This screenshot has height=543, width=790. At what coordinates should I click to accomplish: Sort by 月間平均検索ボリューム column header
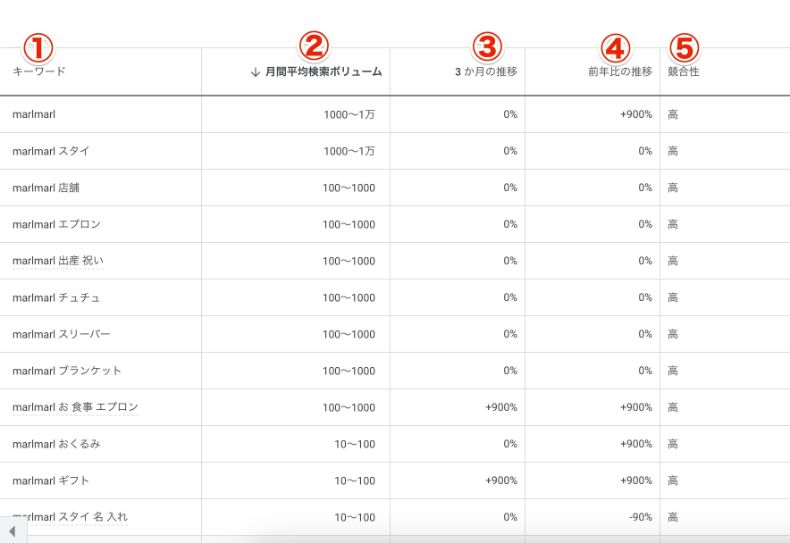(x=324, y=73)
